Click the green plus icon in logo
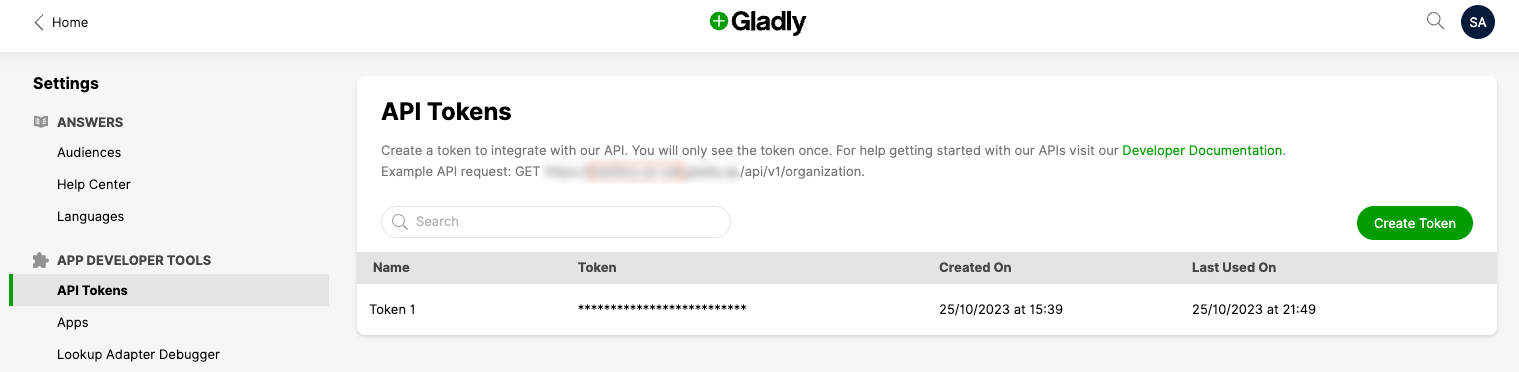The height and width of the screenshot is (372, 1519). pyautogui.click(x=718, y=22)
